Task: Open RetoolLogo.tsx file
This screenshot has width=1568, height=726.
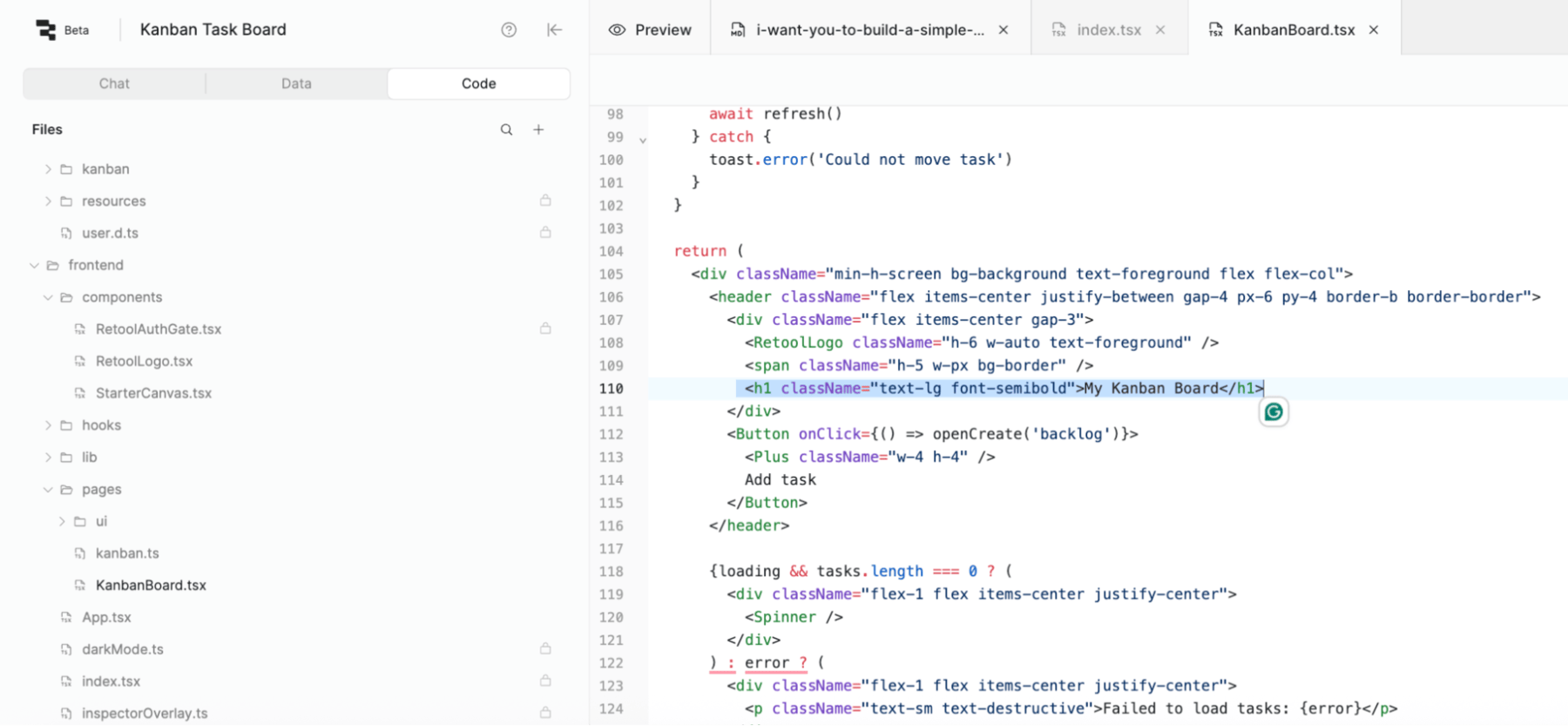Action: [x=144, y=361]
